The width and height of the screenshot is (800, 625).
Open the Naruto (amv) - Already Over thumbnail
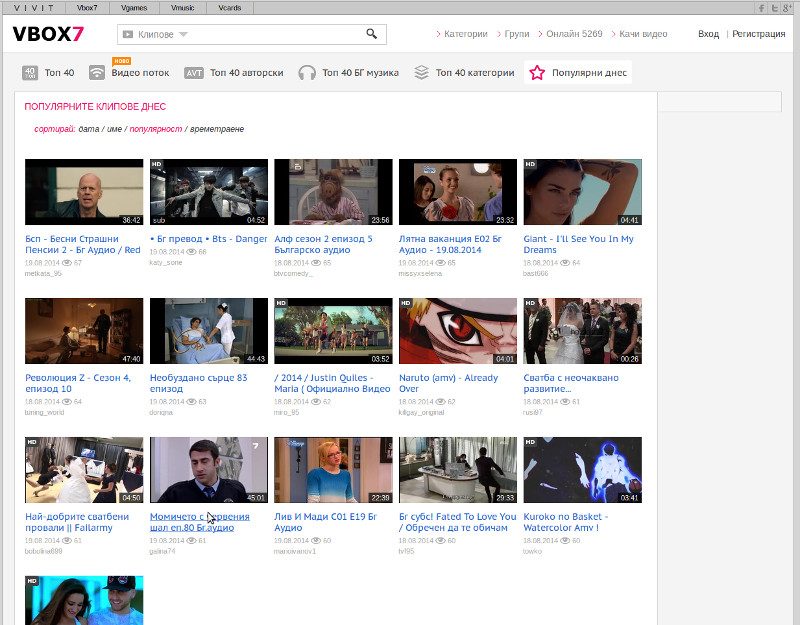pyautogui.click(x=458, y=331)
